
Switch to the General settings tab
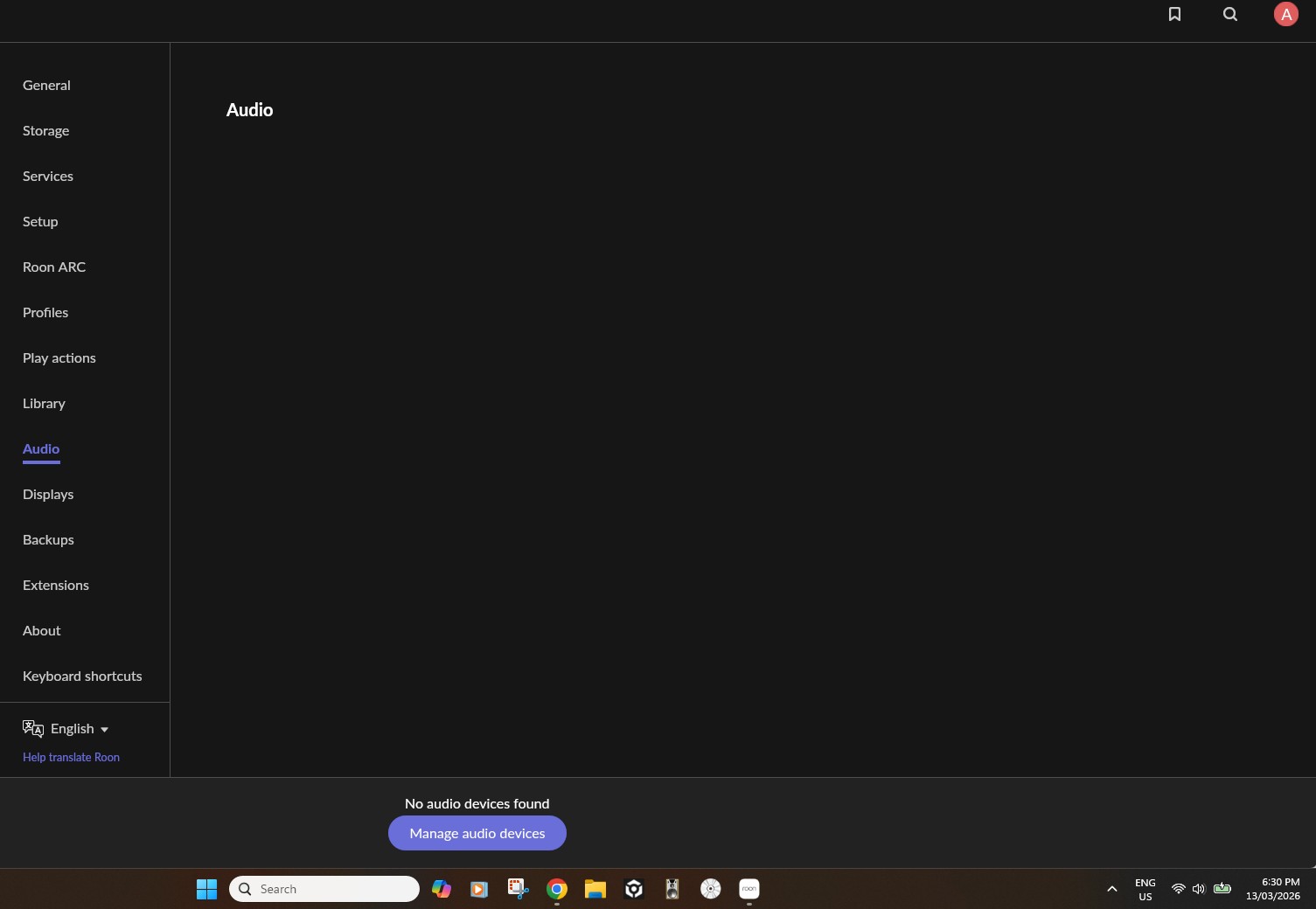[x=46, y=86]
